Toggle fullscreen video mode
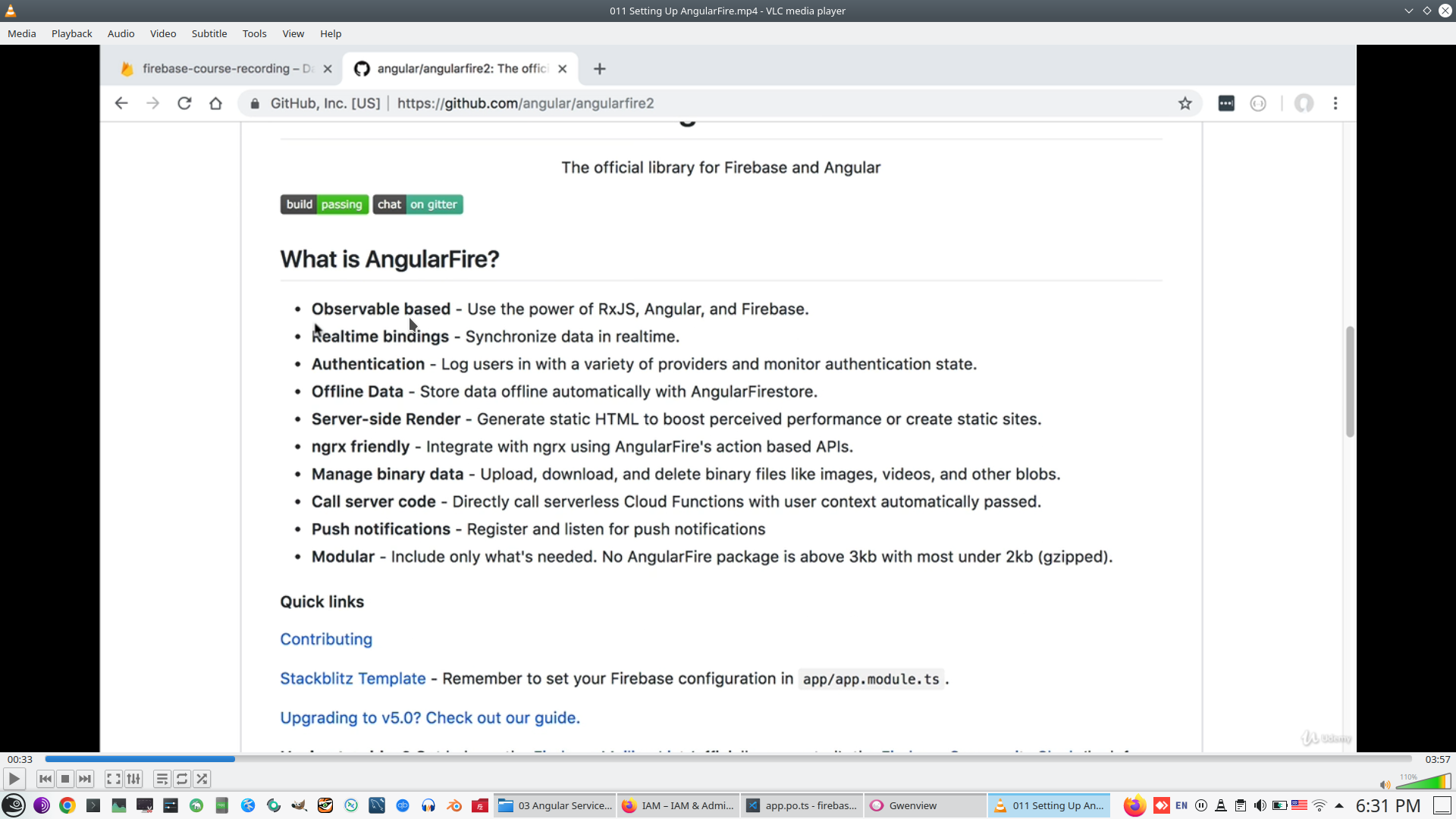 114,779
